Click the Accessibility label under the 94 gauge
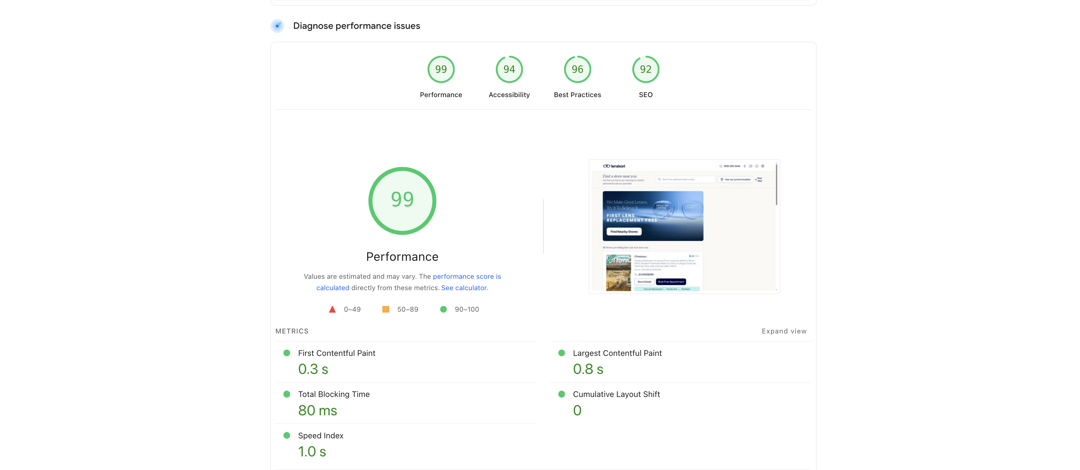 point(509,95)
